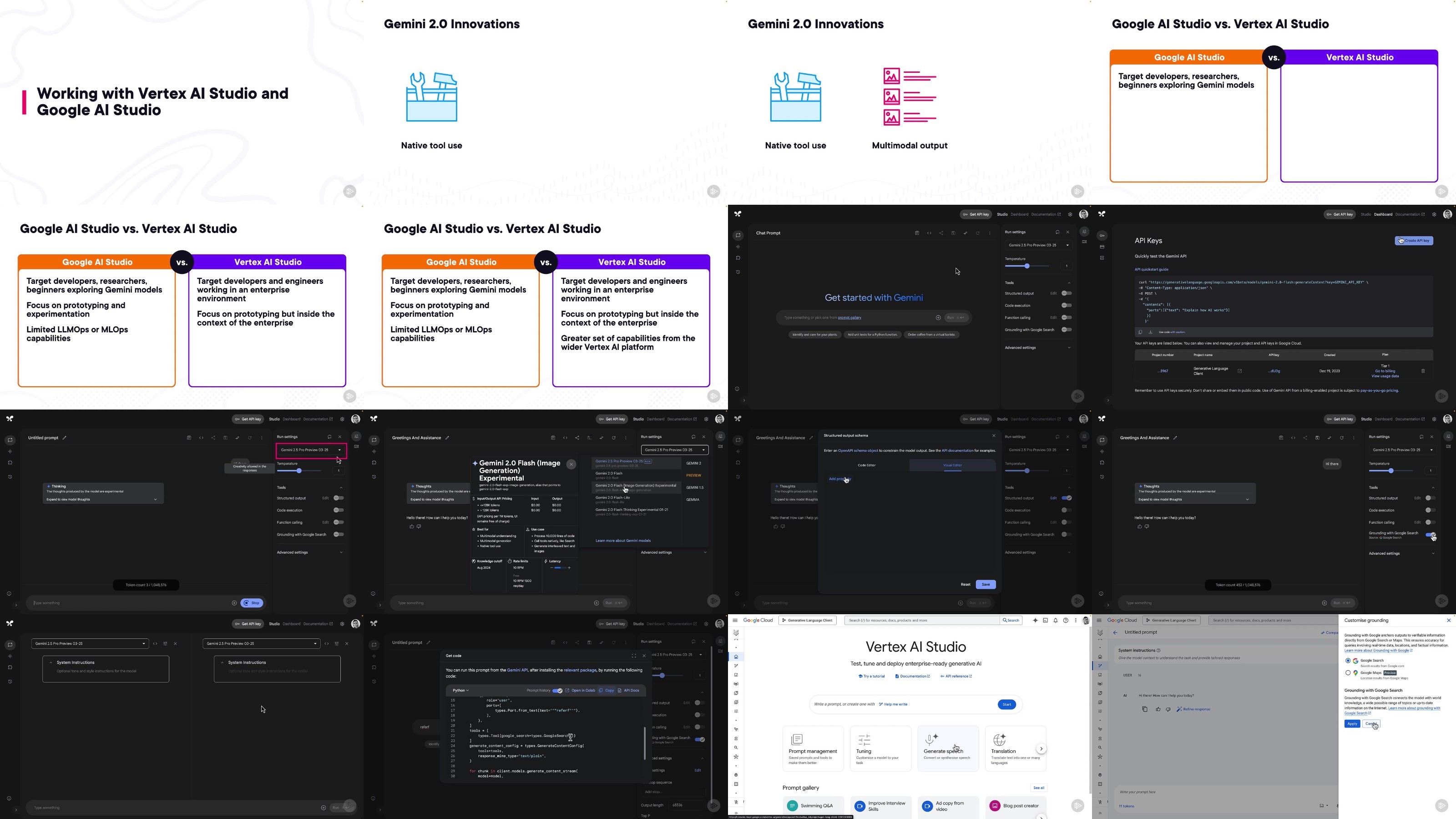Choose Gemini 2.0 Flash-Lite from the model list

636,500
